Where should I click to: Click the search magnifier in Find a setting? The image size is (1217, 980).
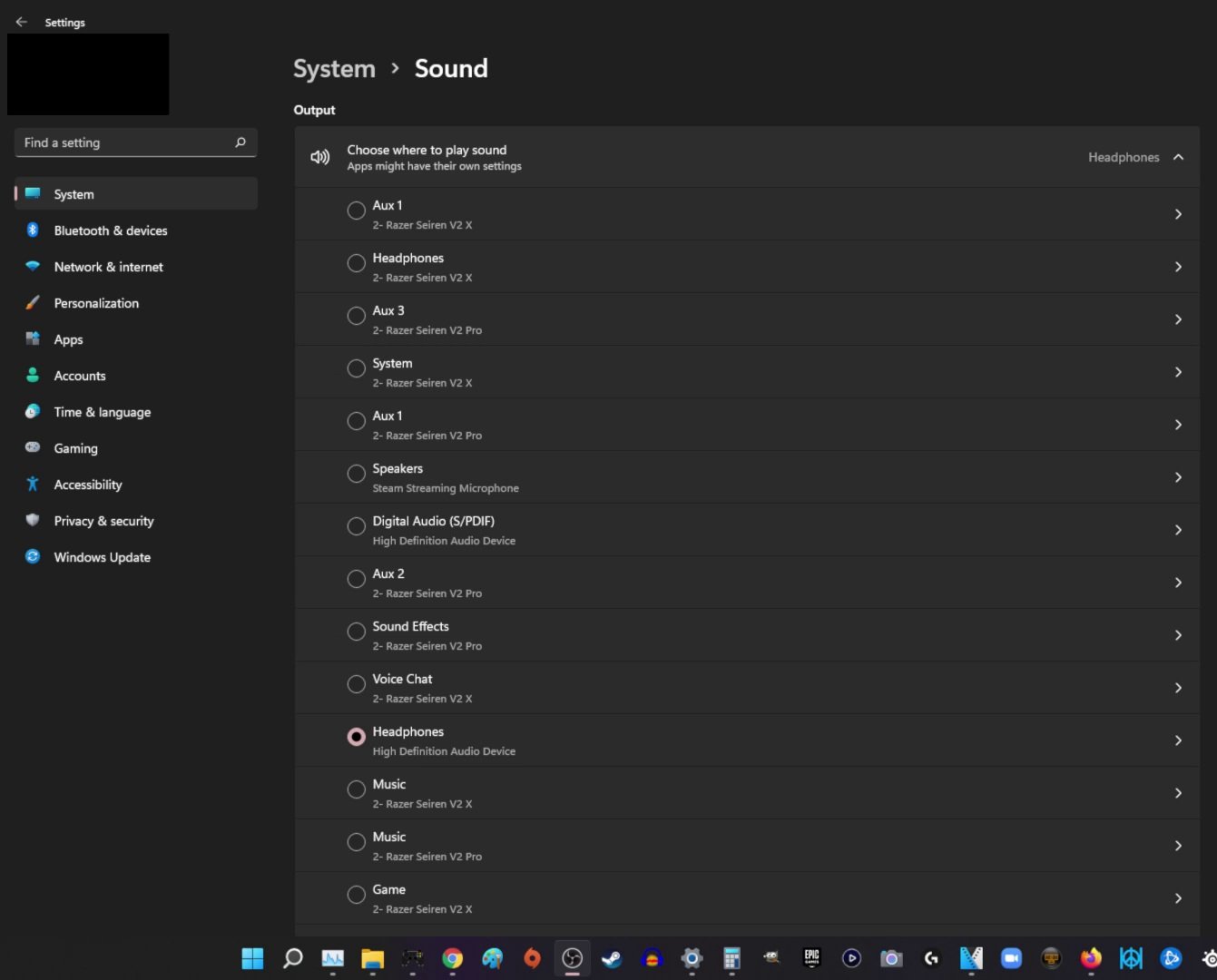[x=240, y=142]
